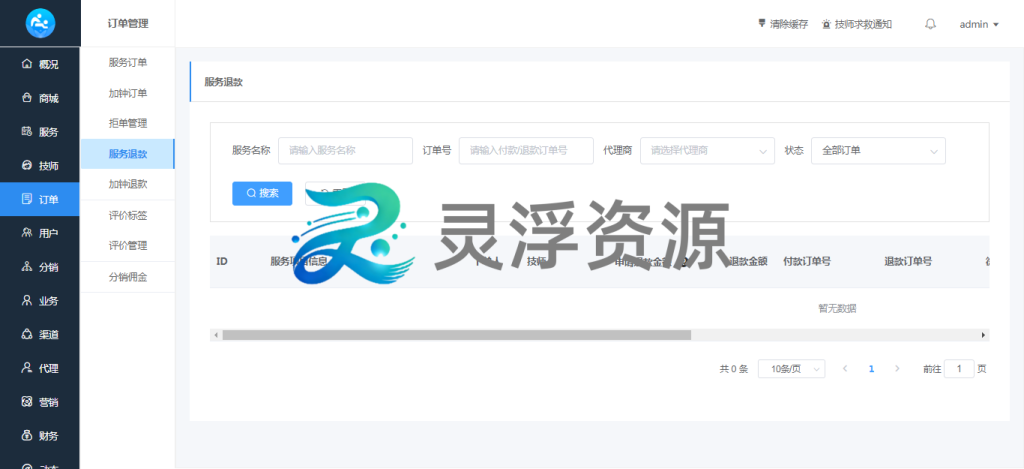The height and width of the screenshot is (469, 1024).
Task: Click the notification bell icon
Action: tap(931, 24)
